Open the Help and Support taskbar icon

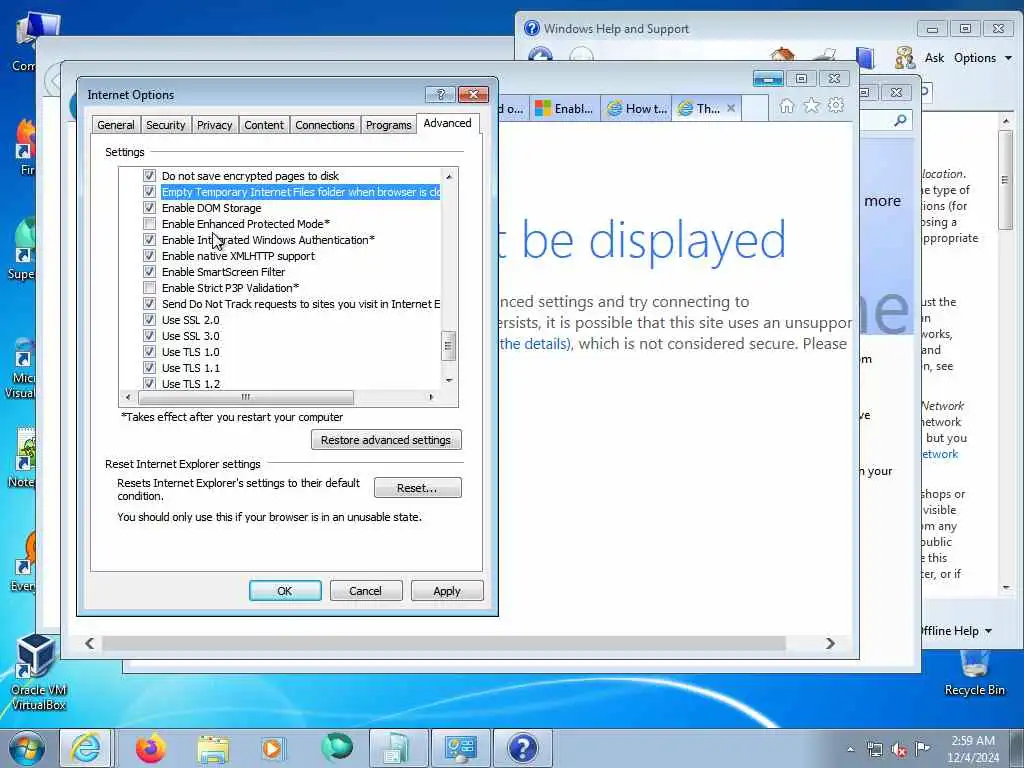click(x=522, y=748)
